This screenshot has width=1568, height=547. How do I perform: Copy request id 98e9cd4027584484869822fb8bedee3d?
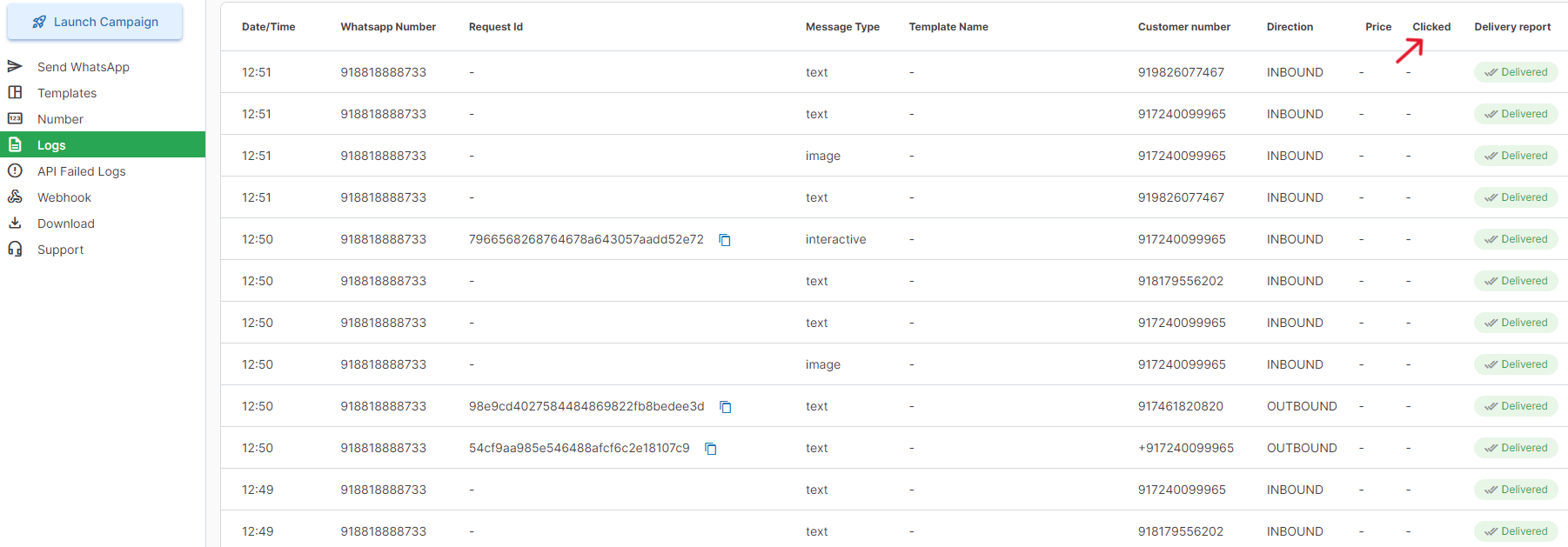726,407
